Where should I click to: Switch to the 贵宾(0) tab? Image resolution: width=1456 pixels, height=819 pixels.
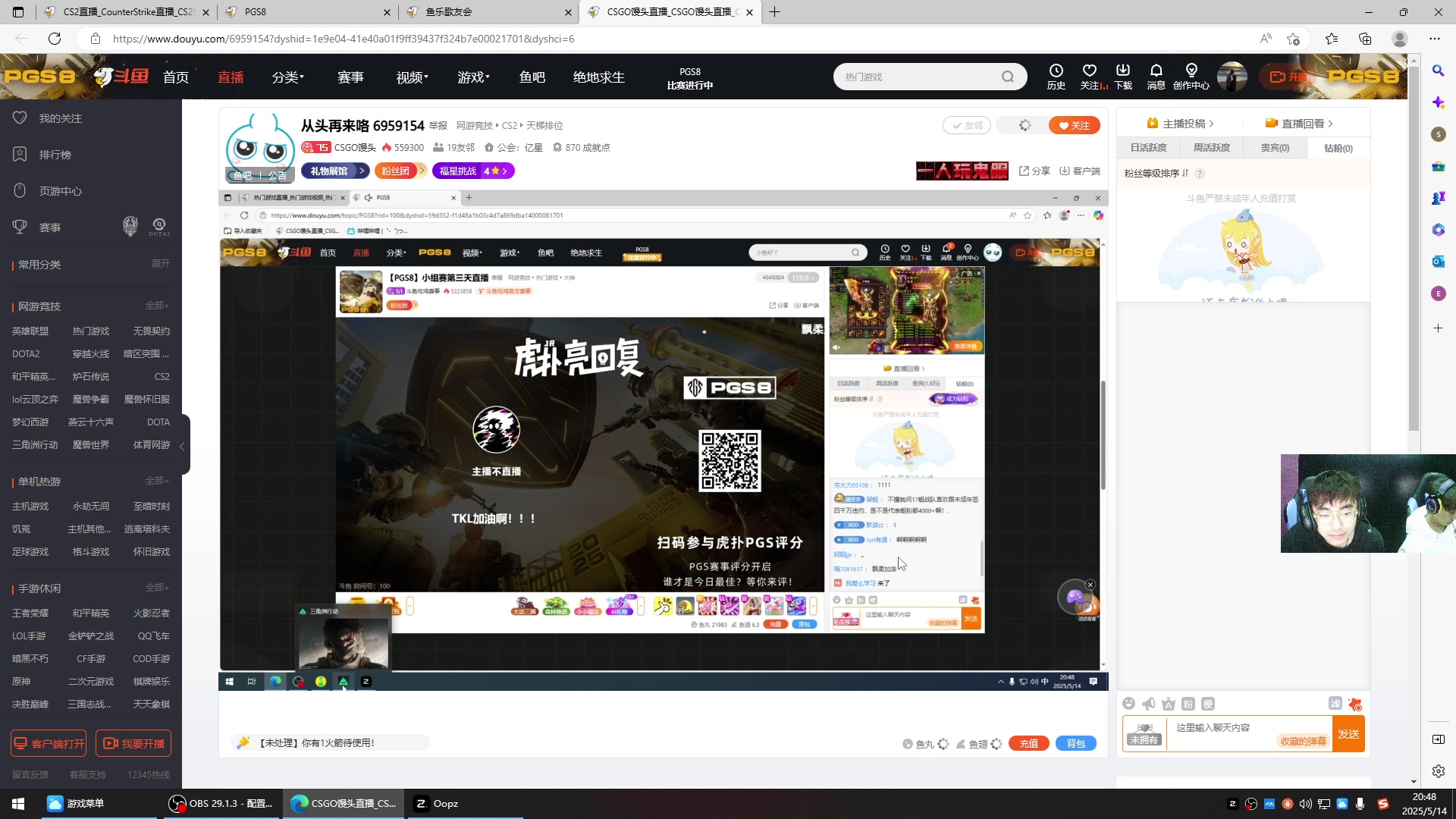click(x=1275, y=148)
